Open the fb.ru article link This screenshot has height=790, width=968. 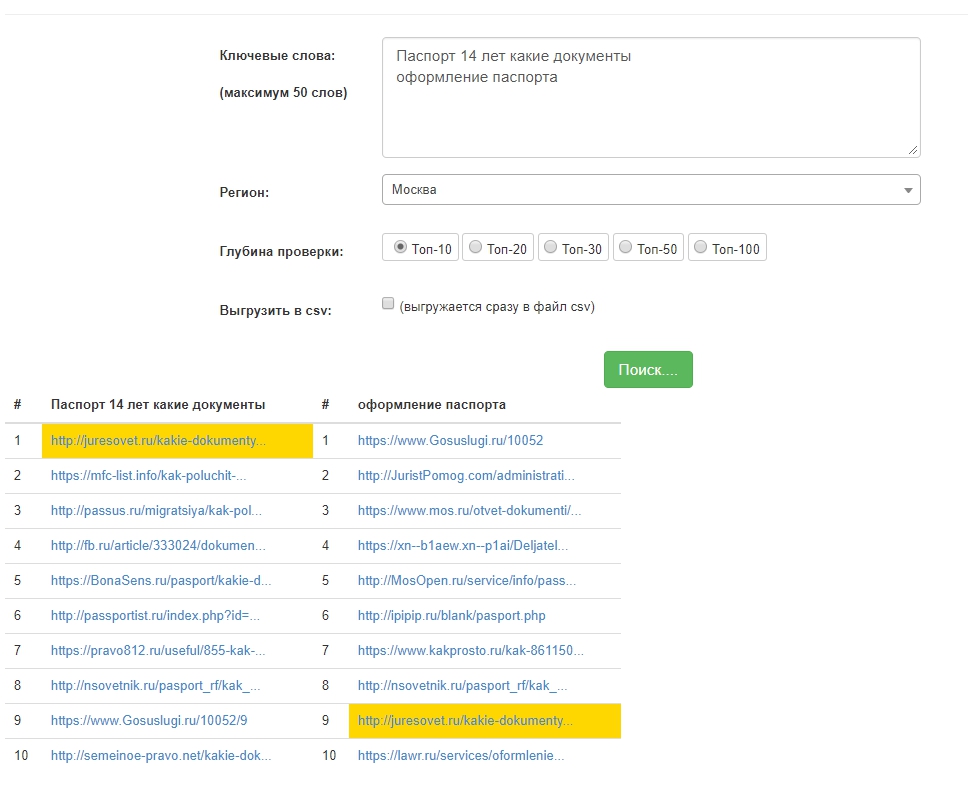pos(158,545)
